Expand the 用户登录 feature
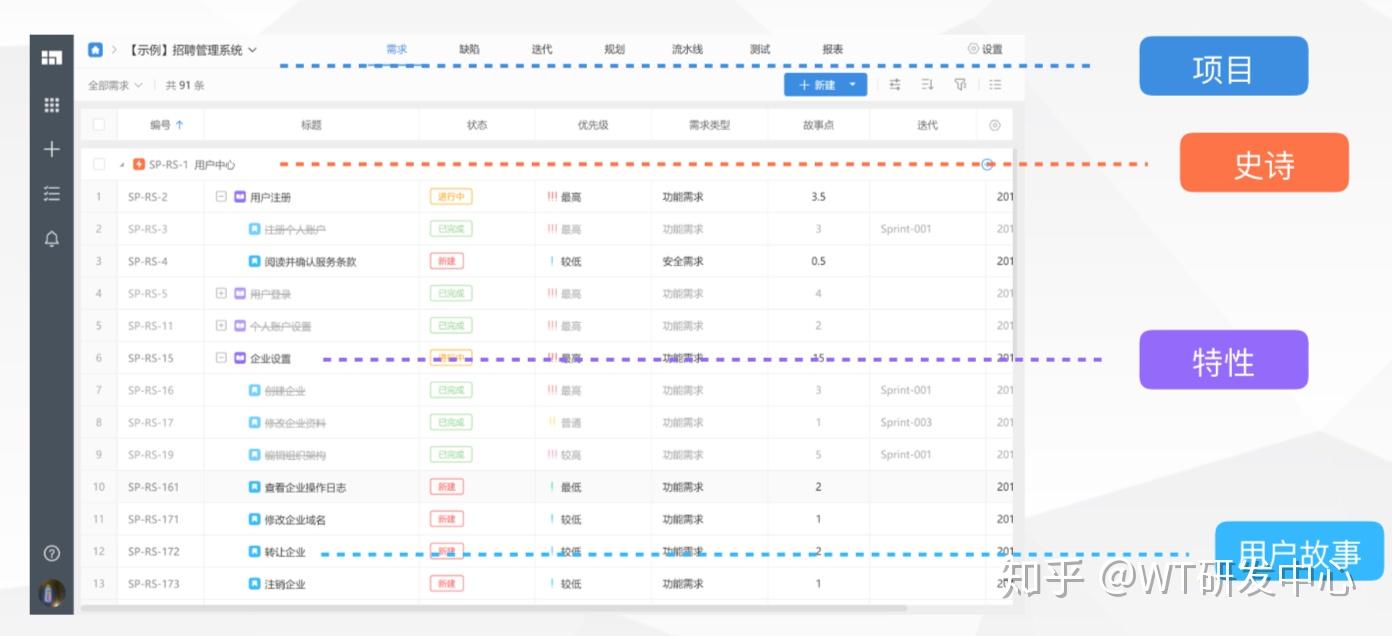1392x636 pixels. click(221, 294)
